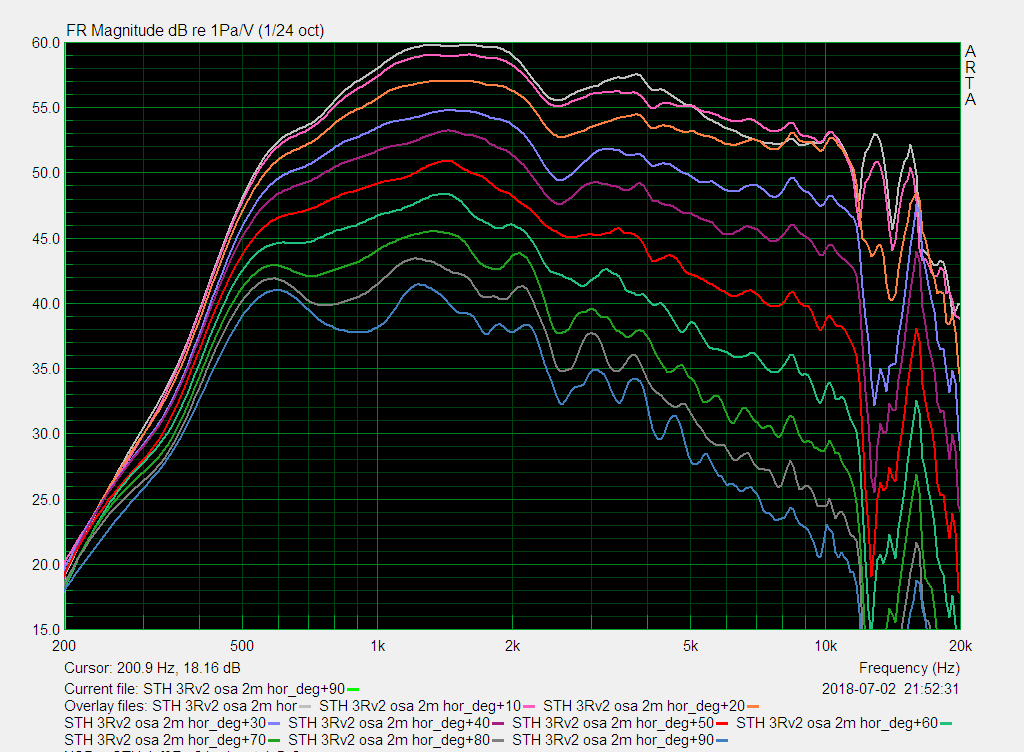Click the chart title 'FR Magnitude dB re 1Pa/V (1/24 oct)'
Screen dimensions: 1024x752
[195, 30]
